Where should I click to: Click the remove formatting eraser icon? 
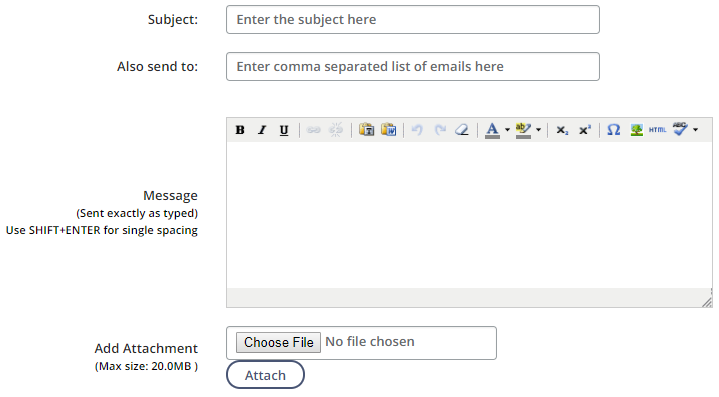pos(462,130)
